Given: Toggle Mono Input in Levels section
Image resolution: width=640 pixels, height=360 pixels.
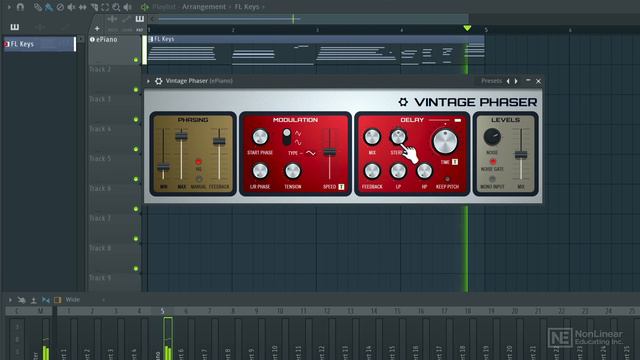Looking at the screenshot, I should (x=492, y=179).
